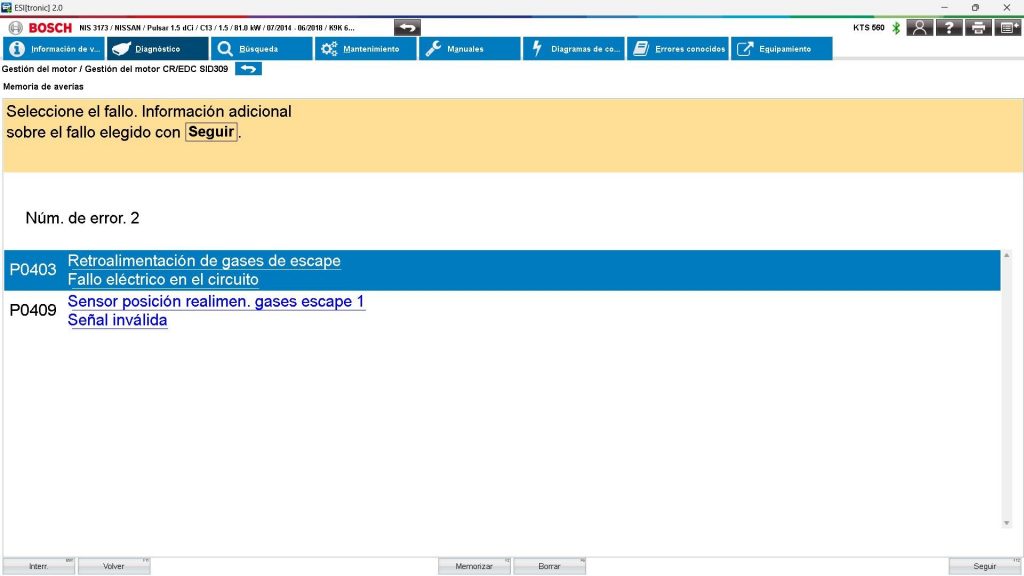Open the protocol list icon at top right
Image resolution: width=1024 pixels, height=576 pixels.
pos(1008,27)
